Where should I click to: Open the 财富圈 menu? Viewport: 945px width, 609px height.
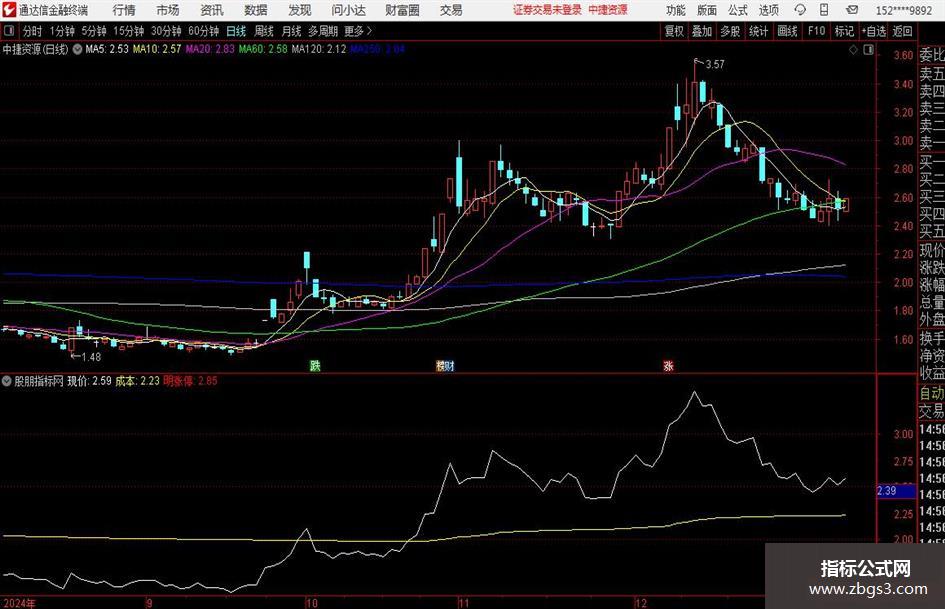click(x=402, y=10)
